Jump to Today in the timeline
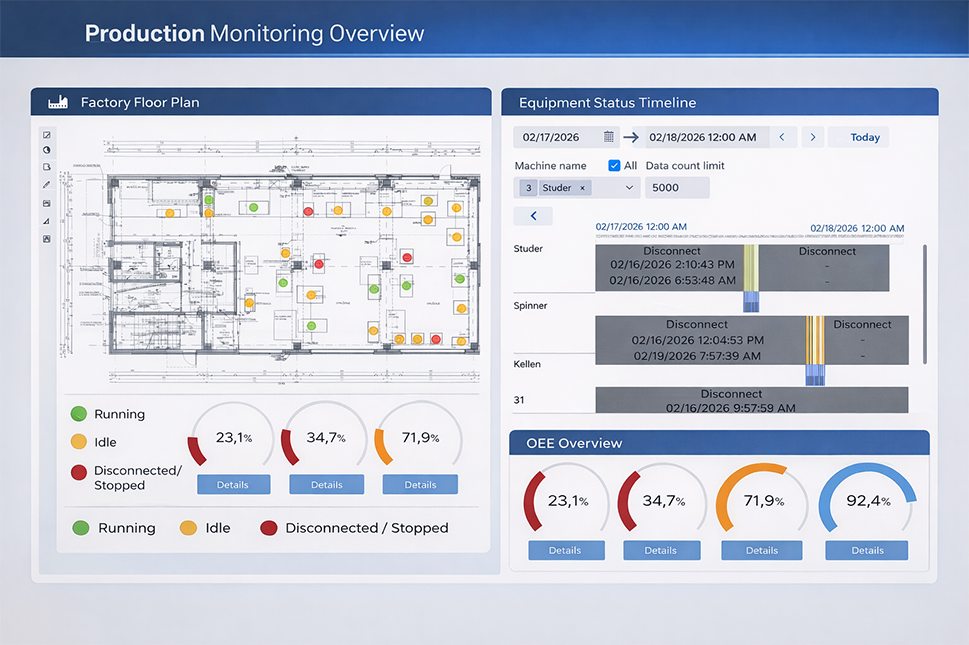Screen dimensions: 969x645 coord(864,137)
